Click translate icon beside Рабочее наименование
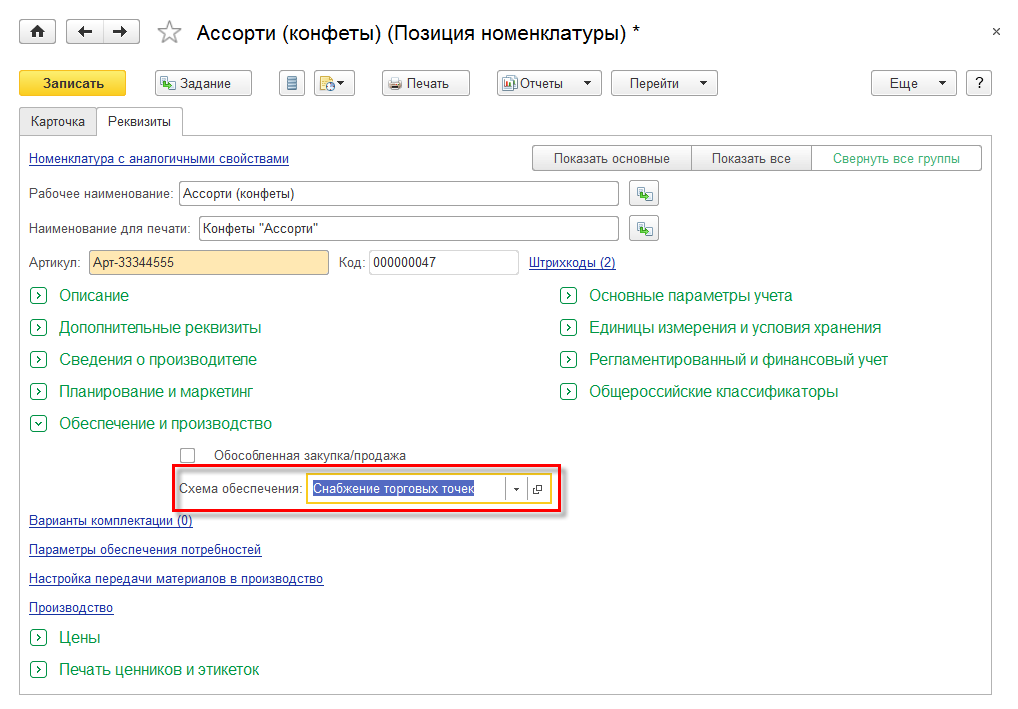The height and width of the screenshot is (709, 1018). [643, 193]
